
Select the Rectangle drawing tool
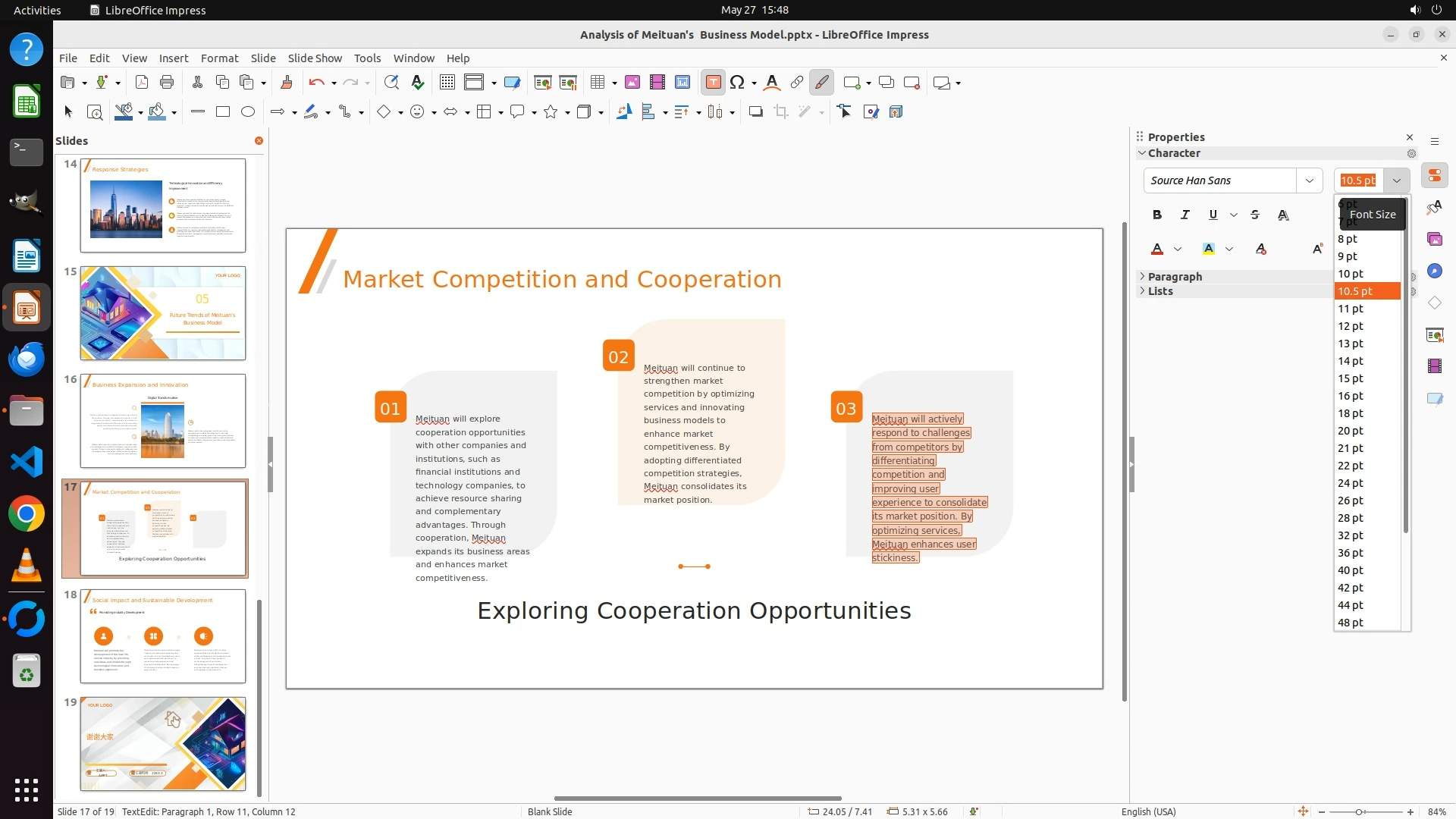(x=223, y=112)
